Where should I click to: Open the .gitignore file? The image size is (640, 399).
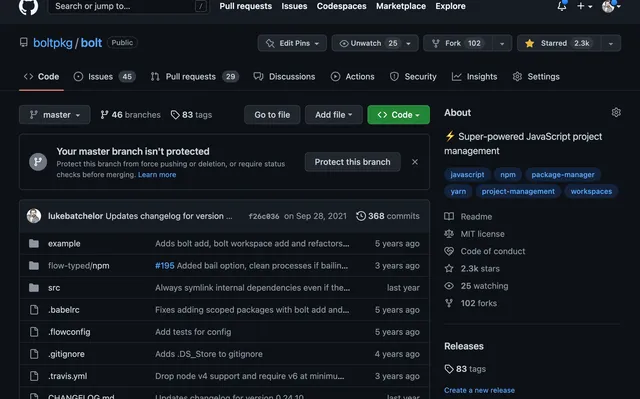[x=66, y=354]
